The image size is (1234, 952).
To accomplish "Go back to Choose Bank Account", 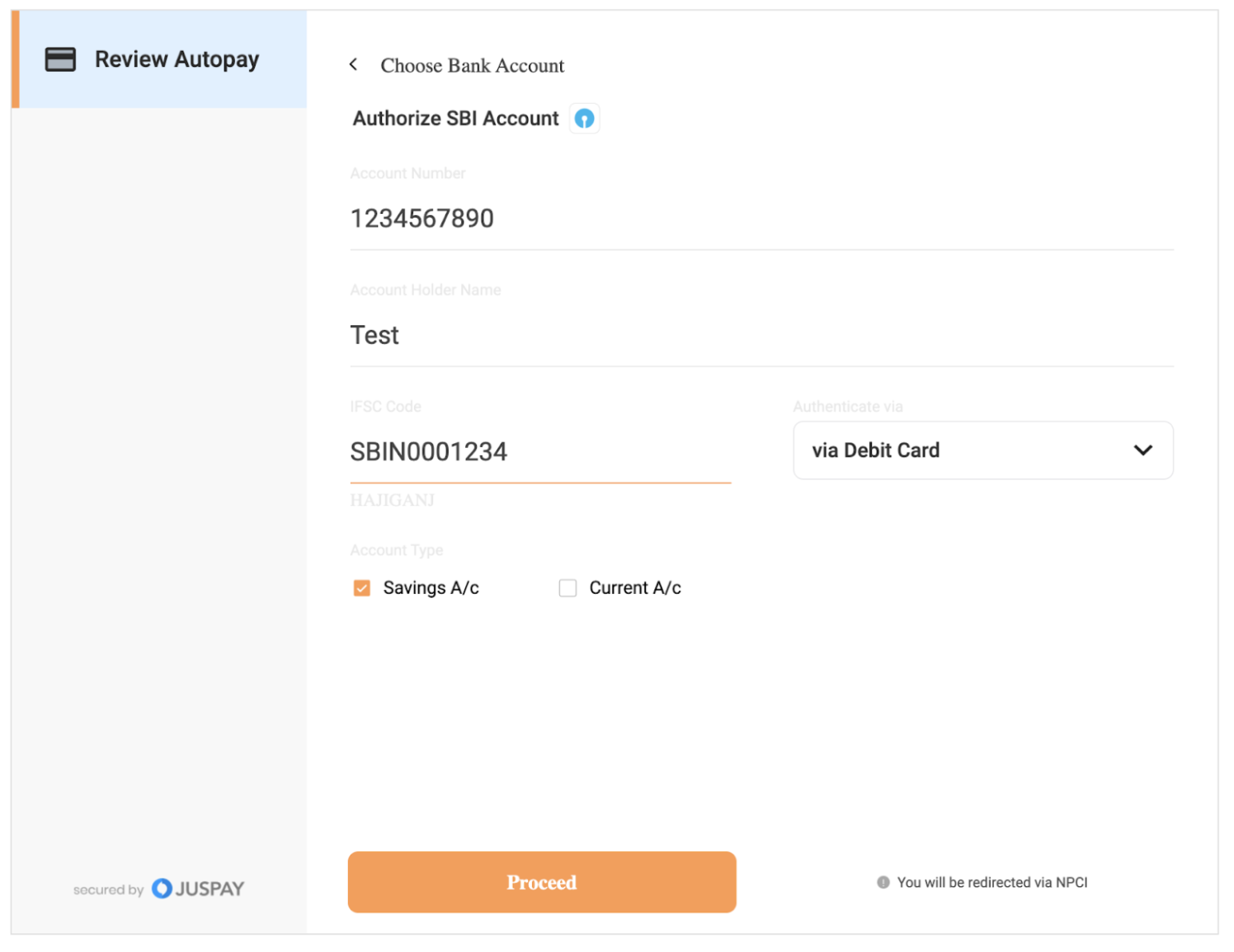I will [x=472, y=66].
